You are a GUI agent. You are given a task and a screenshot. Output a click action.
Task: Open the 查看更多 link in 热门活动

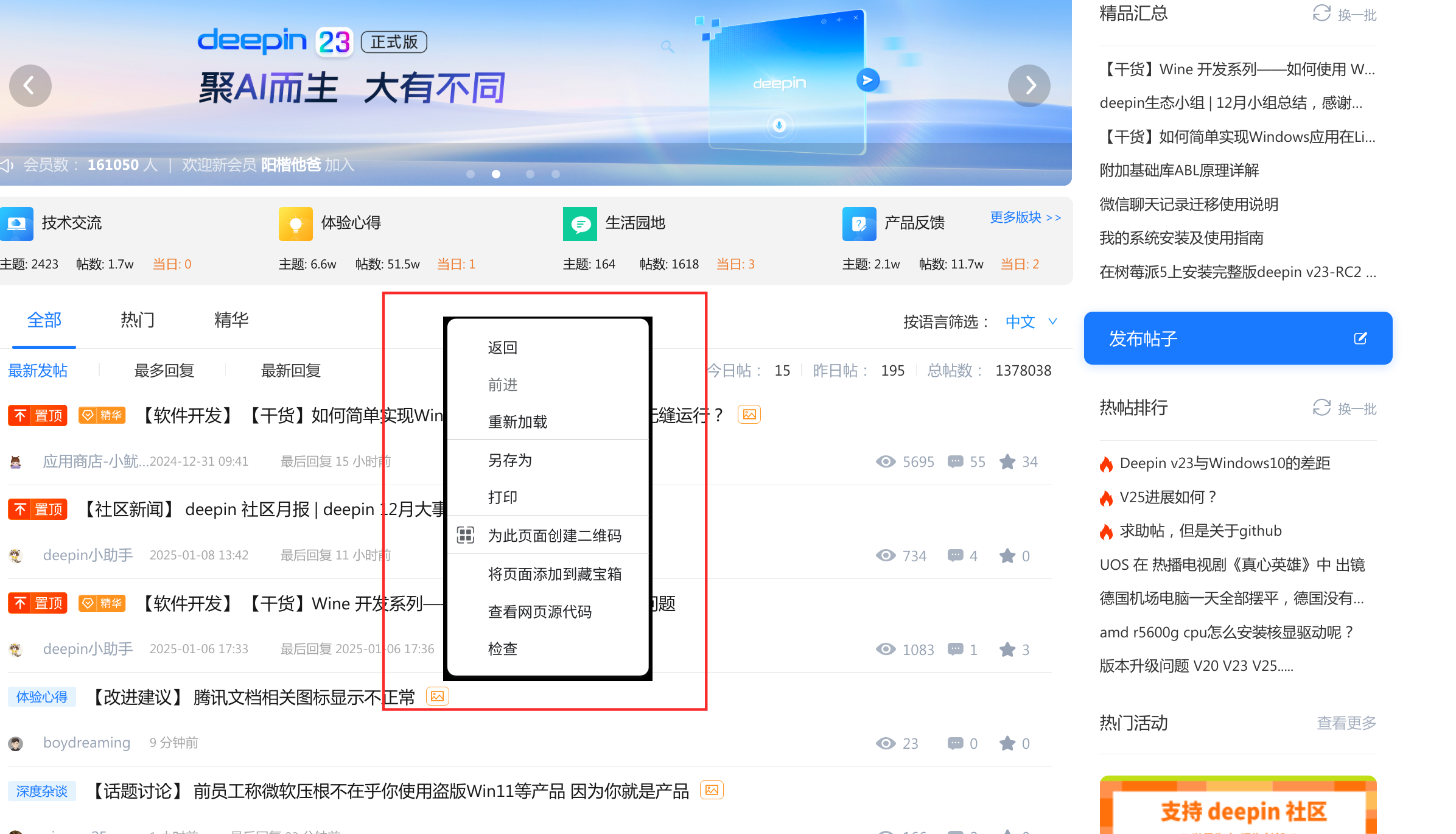click(1345, 723)
